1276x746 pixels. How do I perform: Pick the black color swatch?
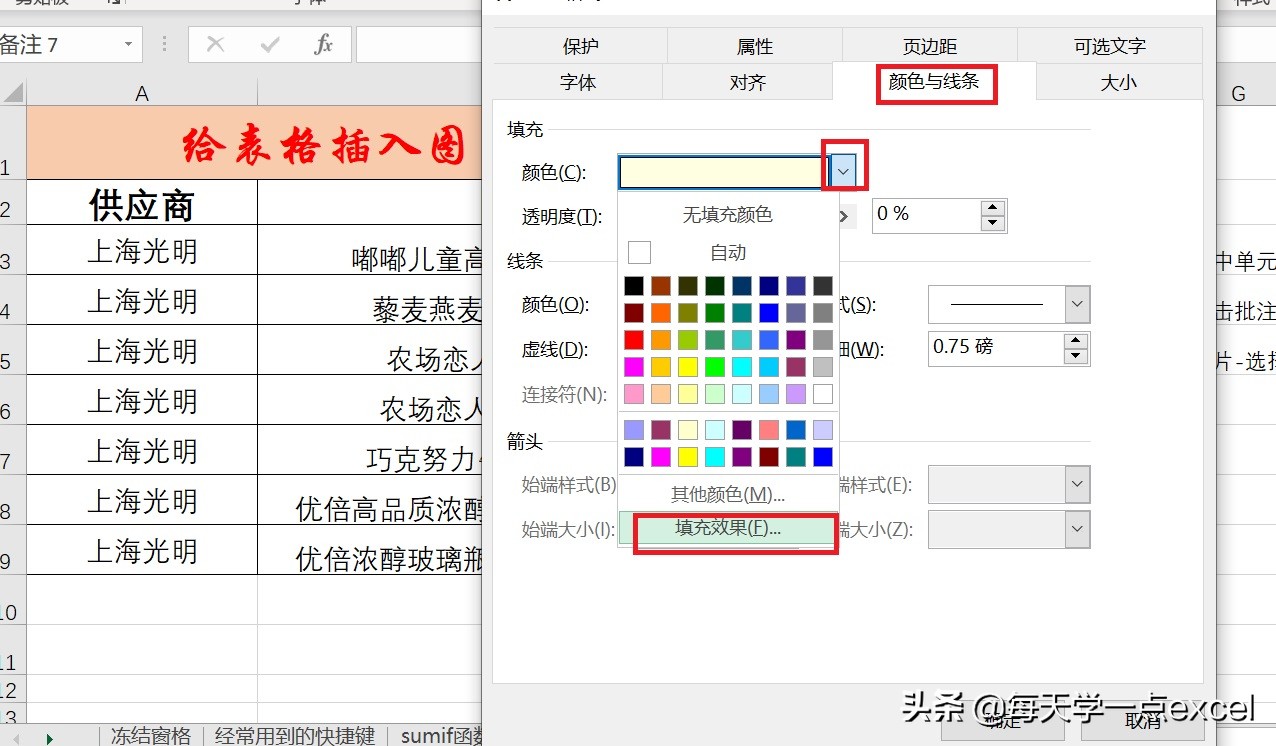click(x=633, y=286)
